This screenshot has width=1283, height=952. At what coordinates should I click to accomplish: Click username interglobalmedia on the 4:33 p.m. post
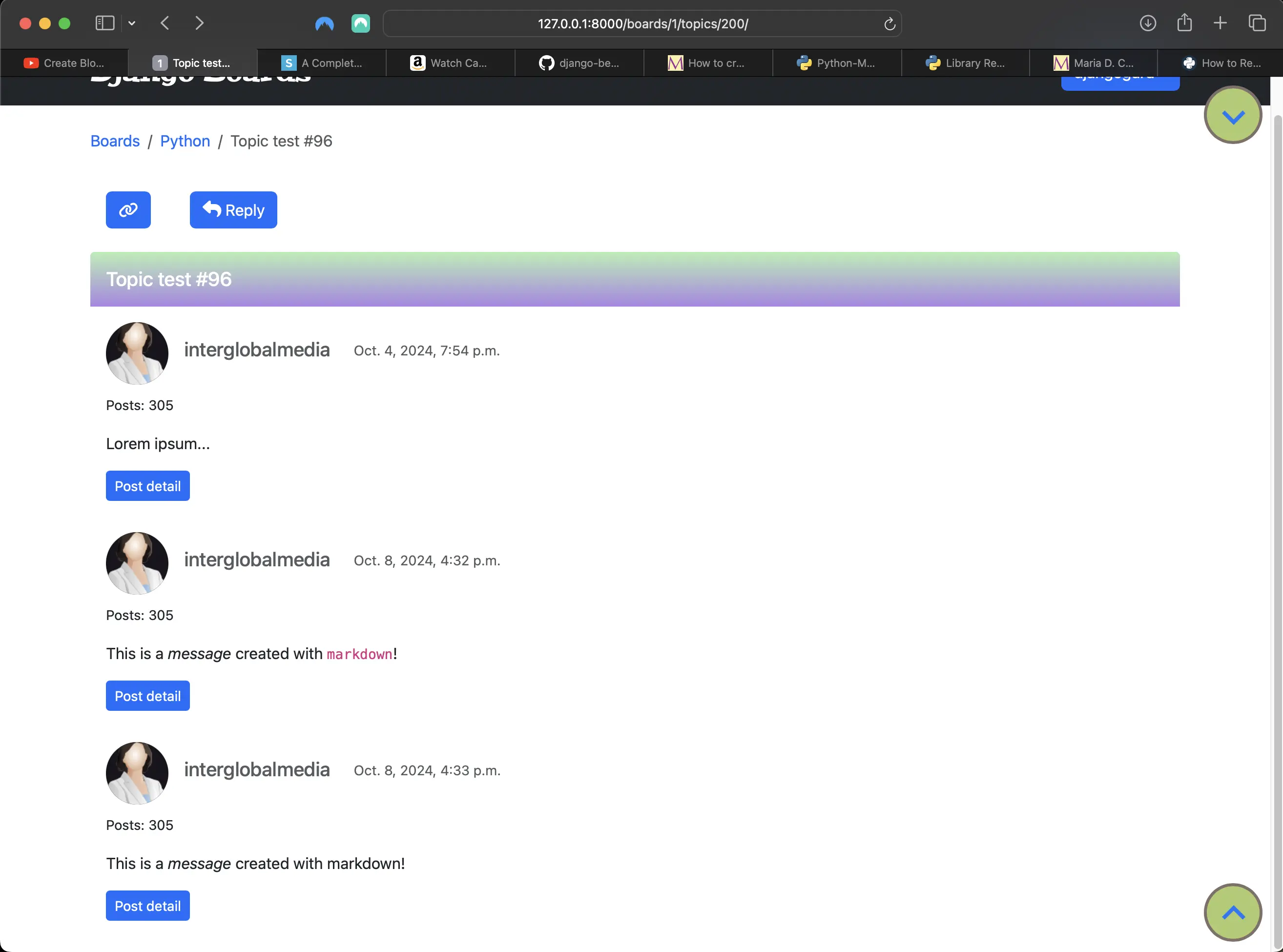click(257, 769)
